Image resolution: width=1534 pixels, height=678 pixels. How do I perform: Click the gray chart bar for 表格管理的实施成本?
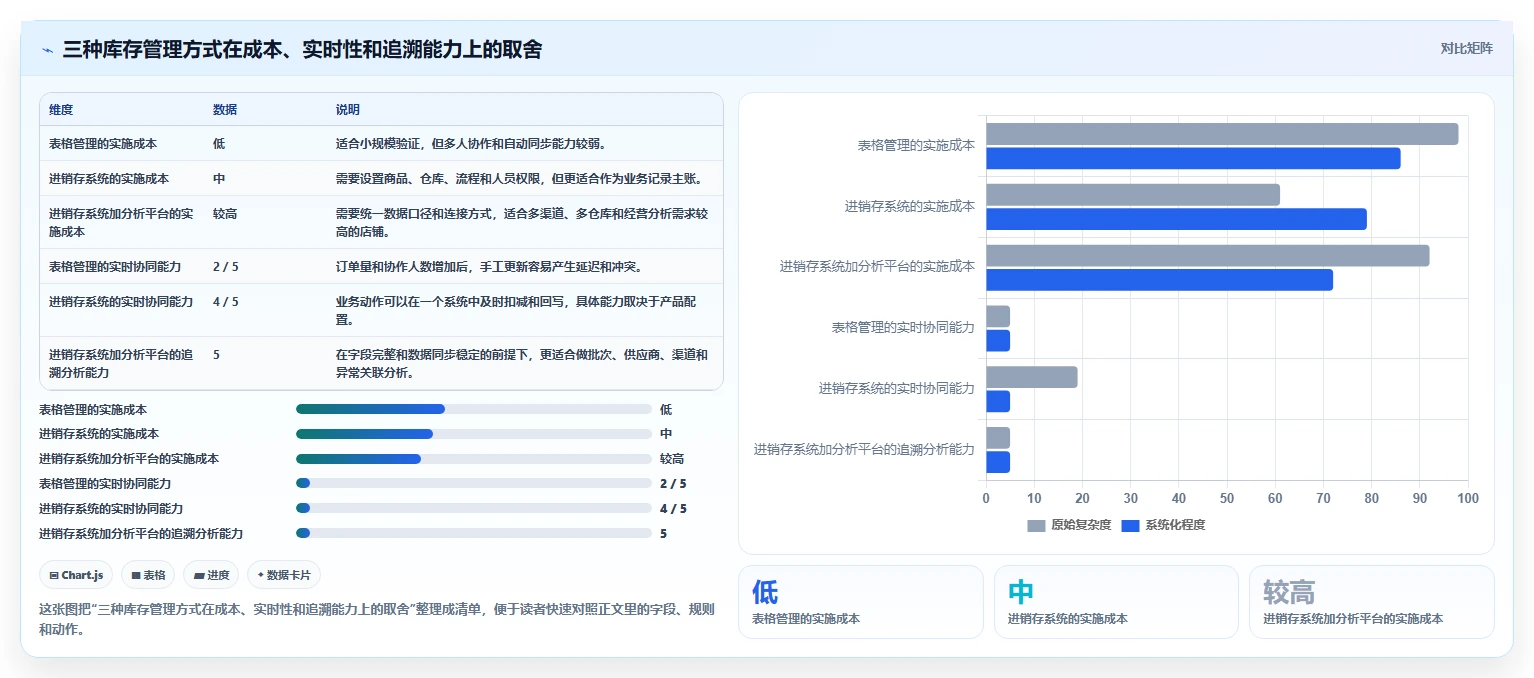click(x=1222, y=134)
